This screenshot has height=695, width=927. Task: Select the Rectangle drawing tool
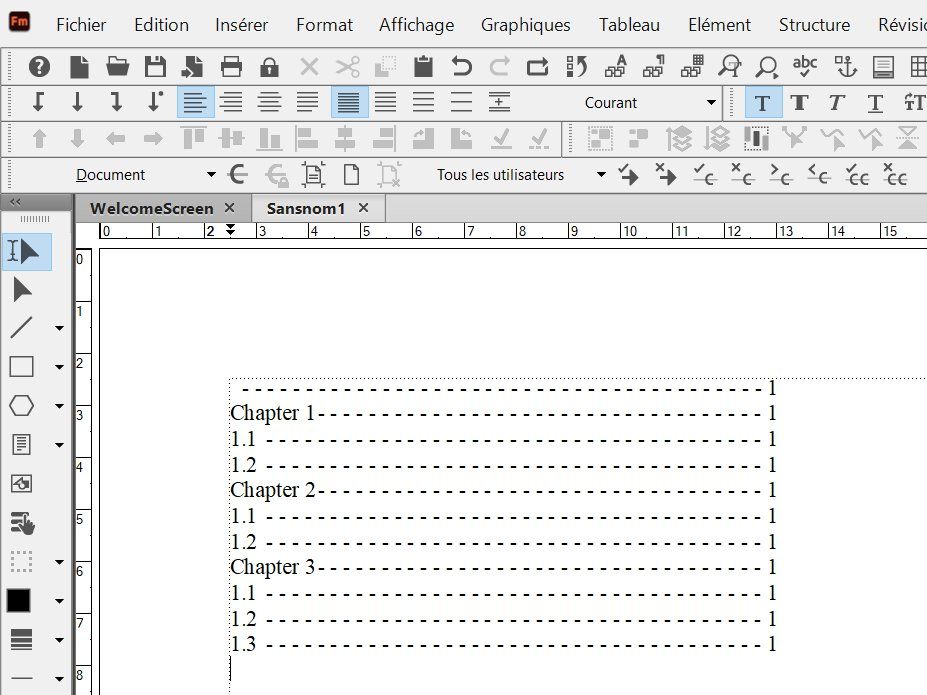tap(22, 366)
